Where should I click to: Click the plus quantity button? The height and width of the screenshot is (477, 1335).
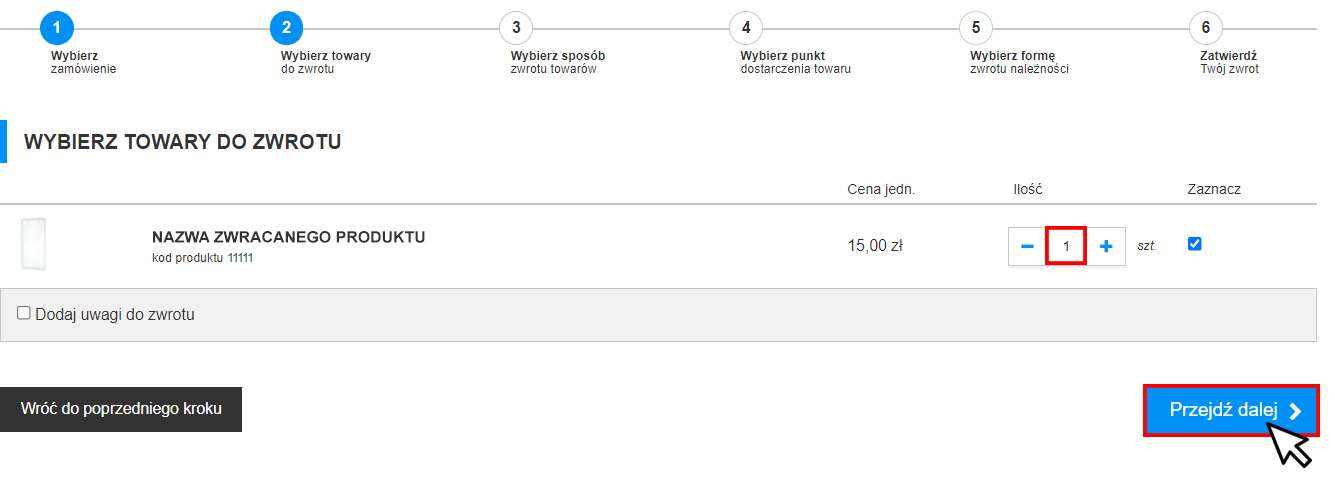1106,246
